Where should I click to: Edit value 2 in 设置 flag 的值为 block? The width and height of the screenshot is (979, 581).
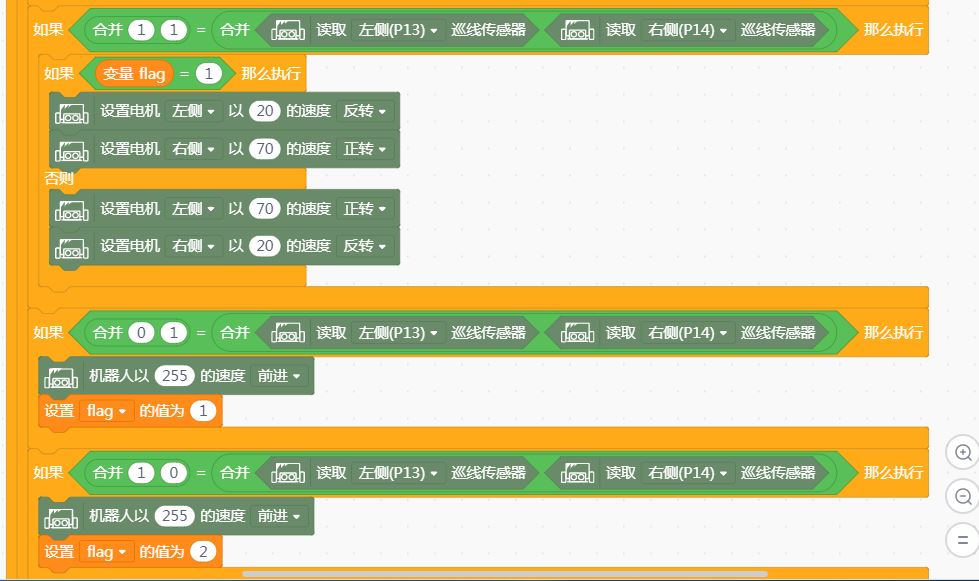click(203, 552)
